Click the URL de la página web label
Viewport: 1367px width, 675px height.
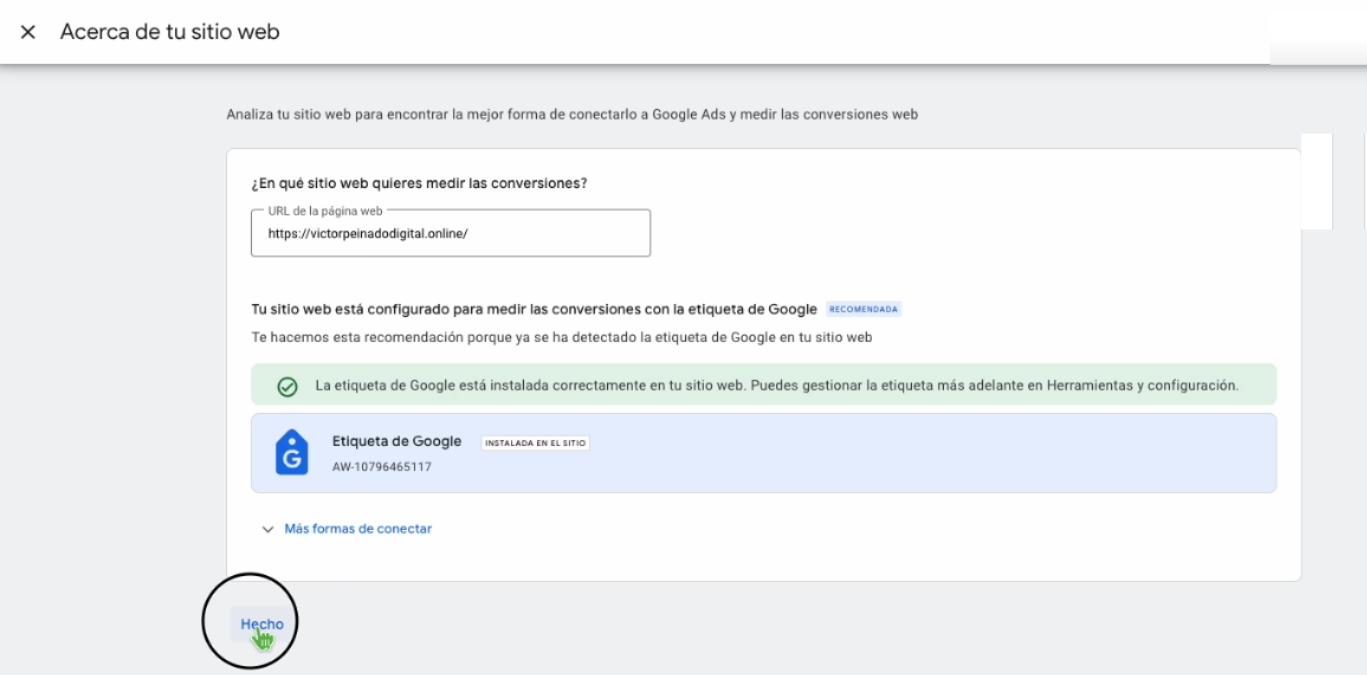[x=327, y=210]
